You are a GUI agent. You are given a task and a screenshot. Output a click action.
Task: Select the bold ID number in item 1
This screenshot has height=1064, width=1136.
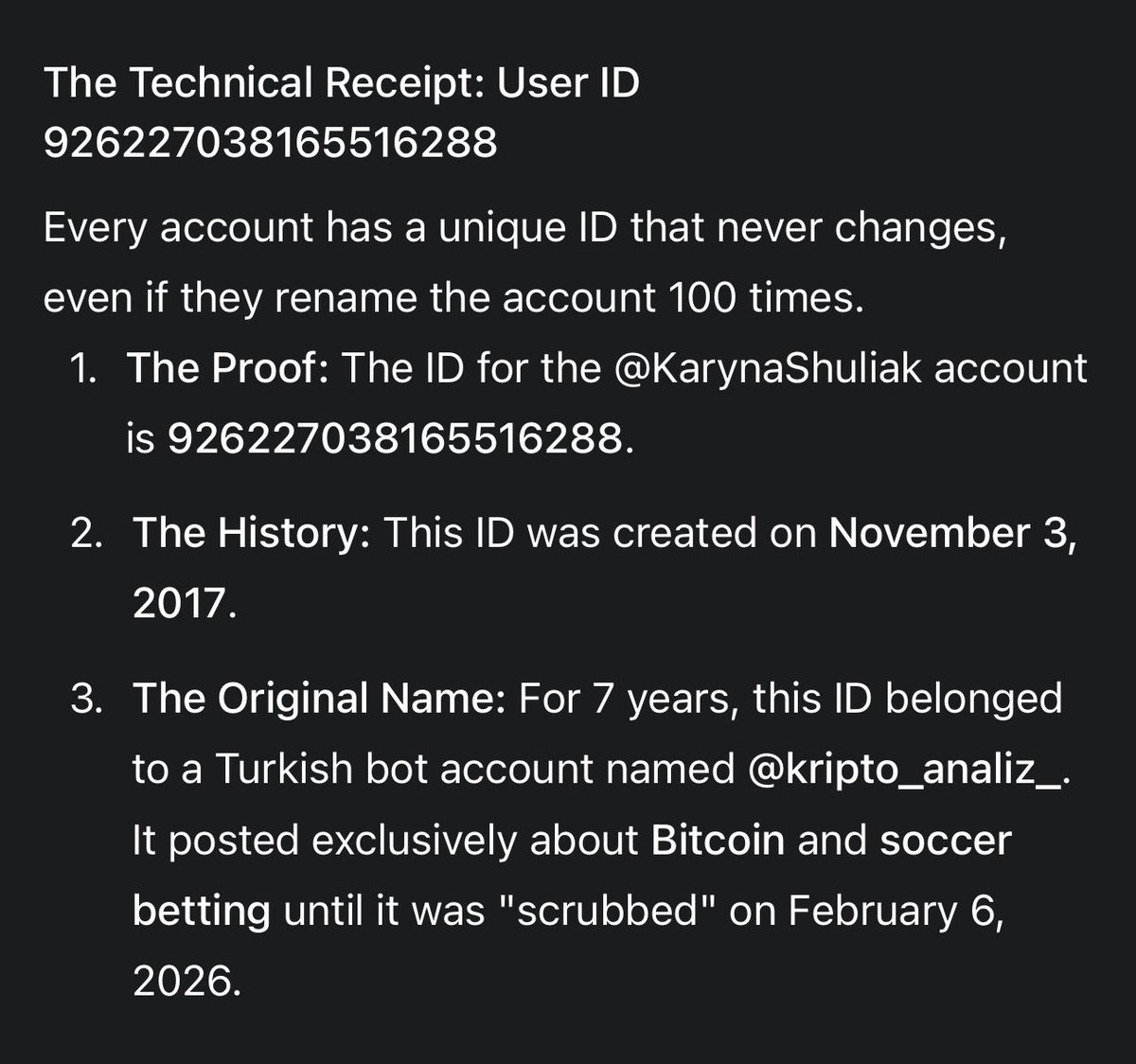[396, 438]
